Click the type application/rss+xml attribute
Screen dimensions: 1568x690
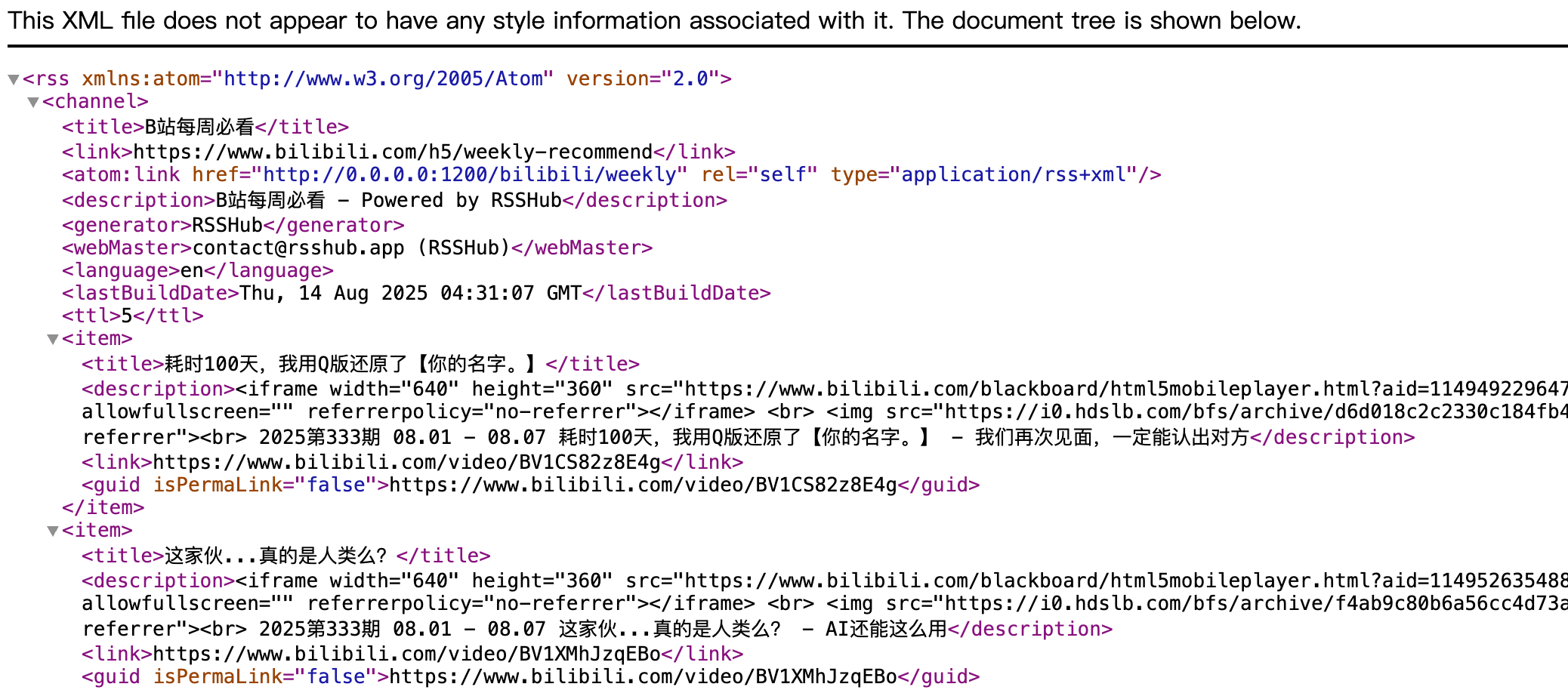point(984,174)
